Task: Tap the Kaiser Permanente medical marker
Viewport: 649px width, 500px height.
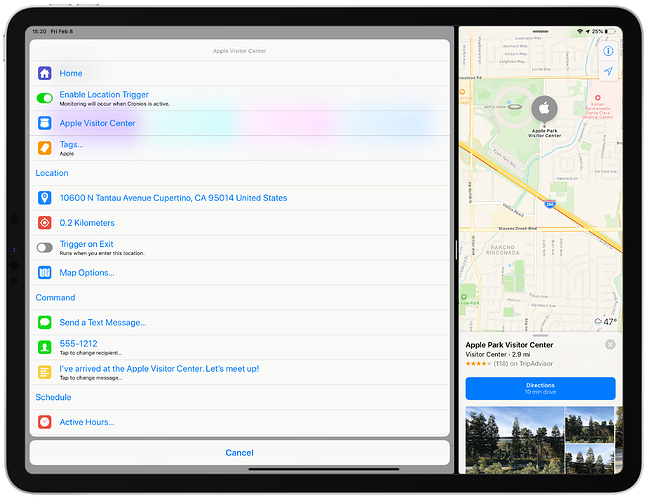Action: (597, 98)
